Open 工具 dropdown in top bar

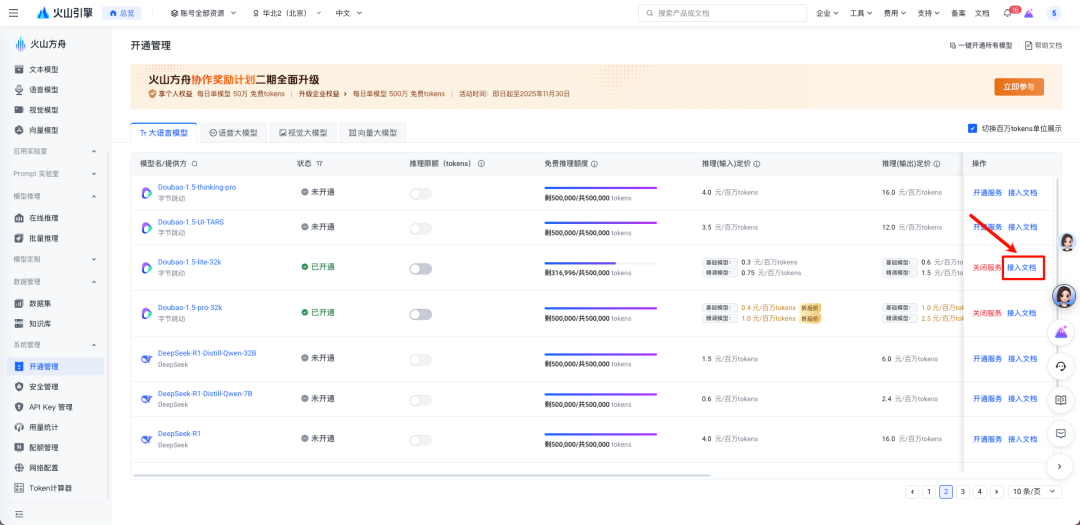coord(861,13)
